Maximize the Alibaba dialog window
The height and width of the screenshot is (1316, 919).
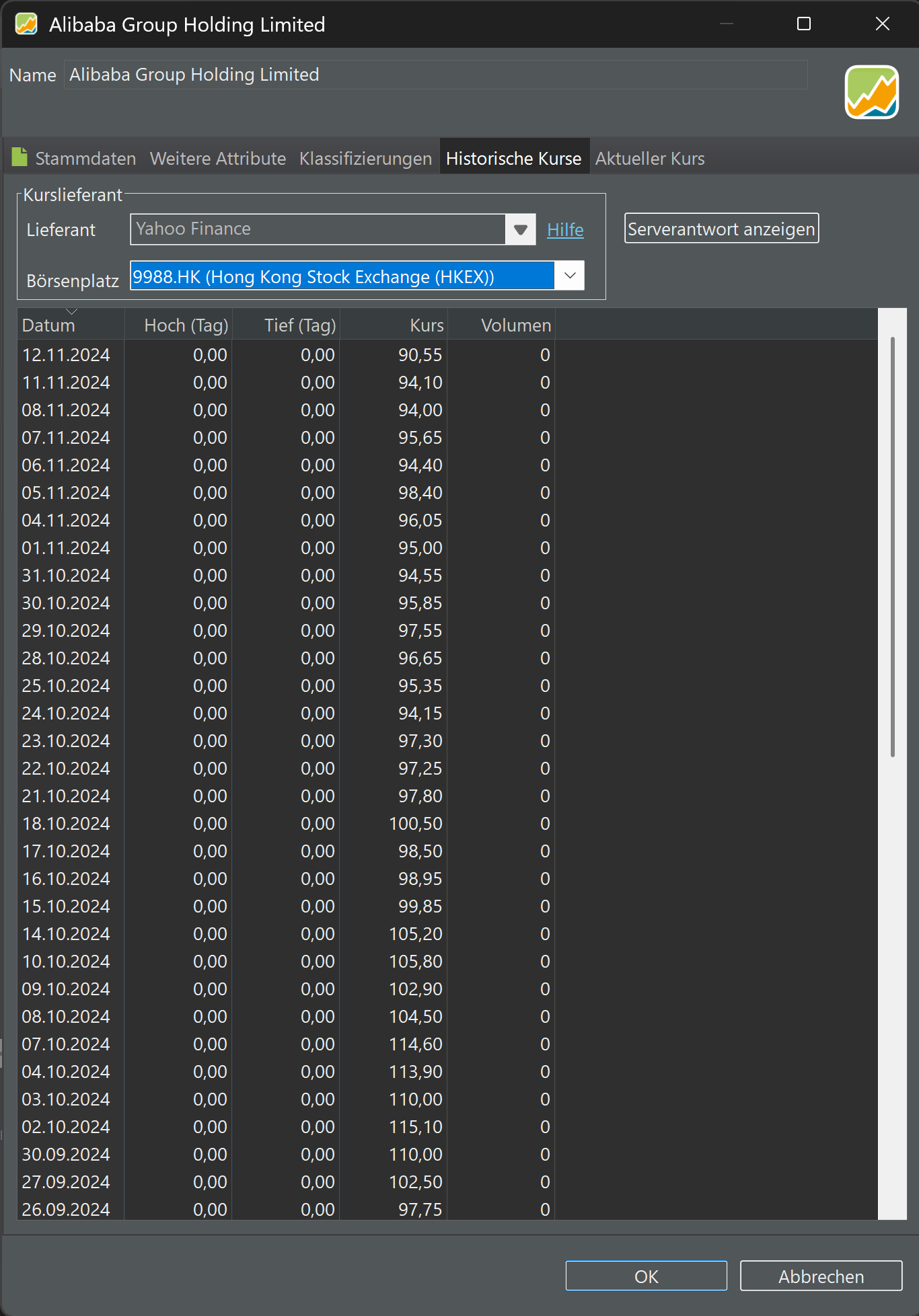(x=803, y=24)
